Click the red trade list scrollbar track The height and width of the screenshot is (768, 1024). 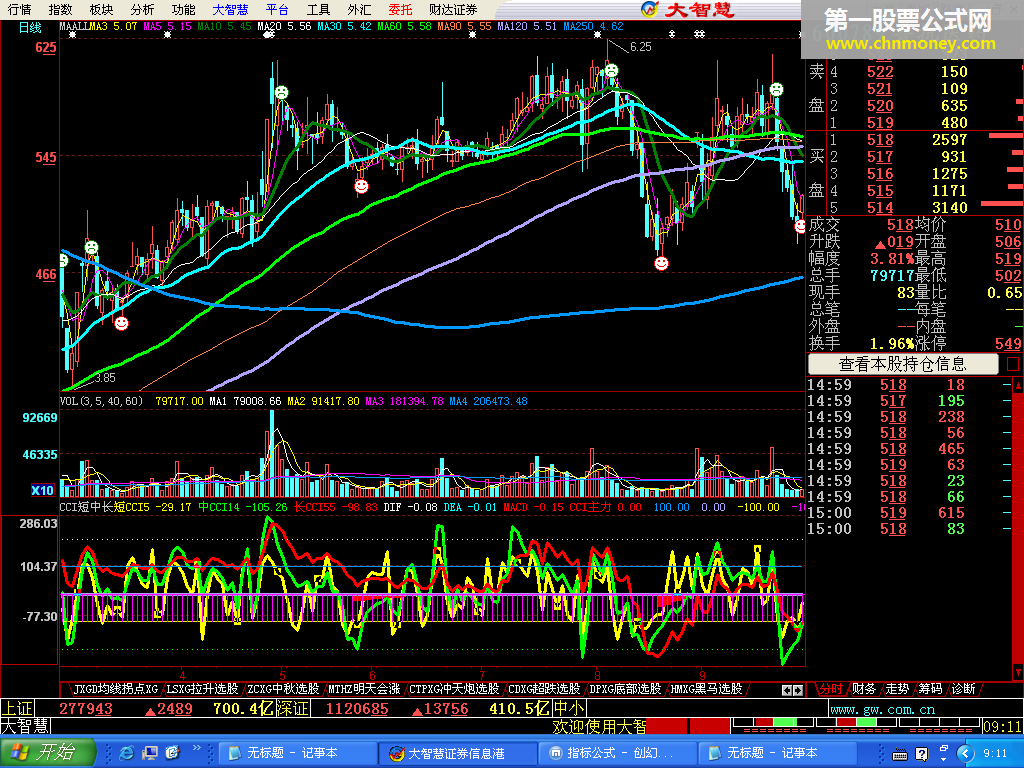pos(1017,528)
